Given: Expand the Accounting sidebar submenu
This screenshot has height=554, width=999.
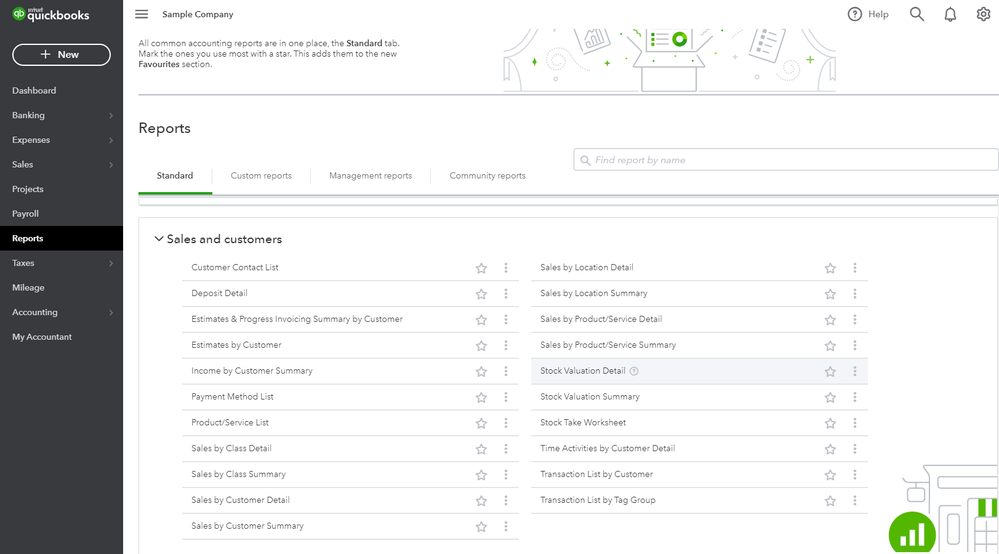Looking at the screenshot, I should [x=110, y=313].
